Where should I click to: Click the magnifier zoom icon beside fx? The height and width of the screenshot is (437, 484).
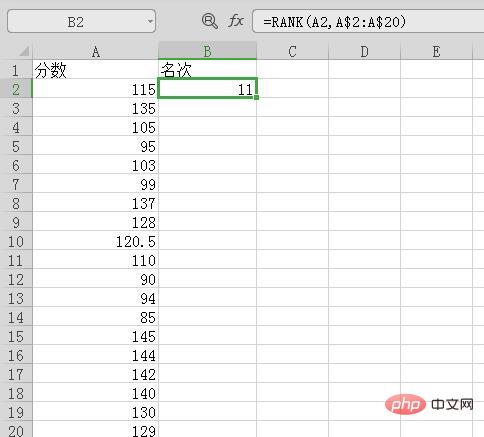(210, 21)
